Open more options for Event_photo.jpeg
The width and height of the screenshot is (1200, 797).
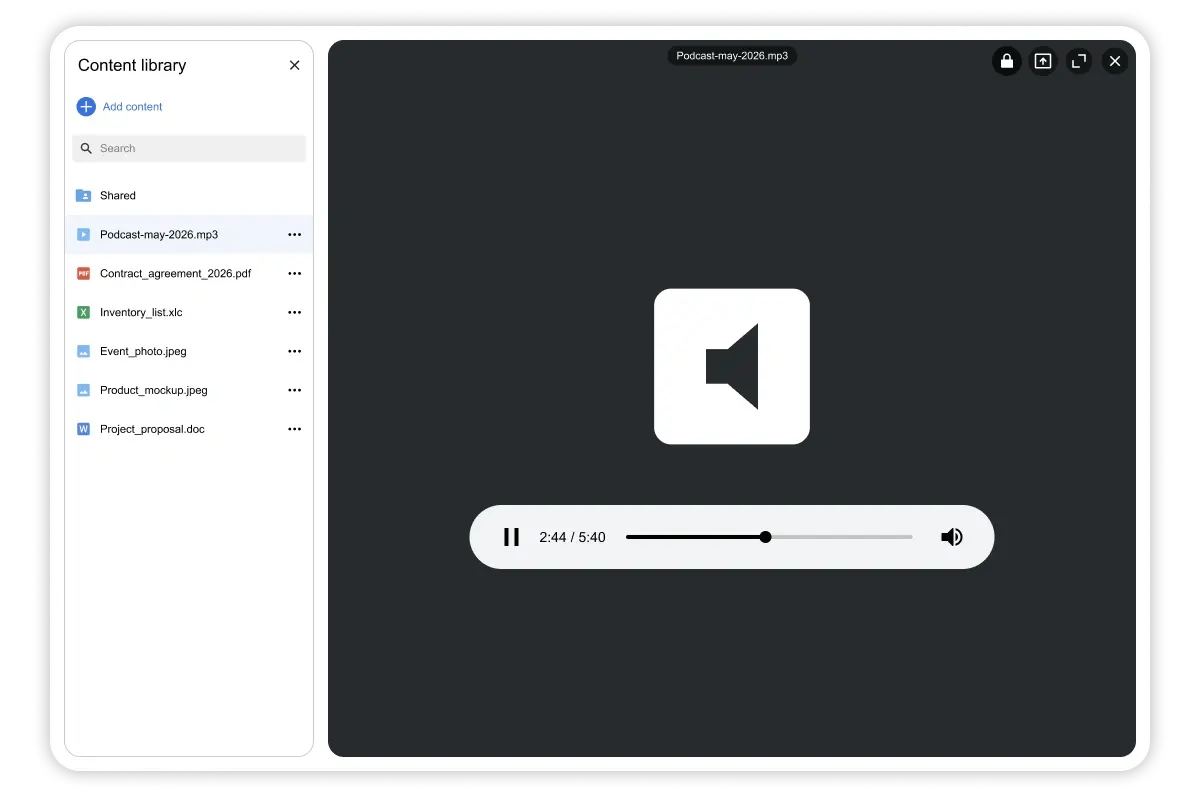pos(294,351)
